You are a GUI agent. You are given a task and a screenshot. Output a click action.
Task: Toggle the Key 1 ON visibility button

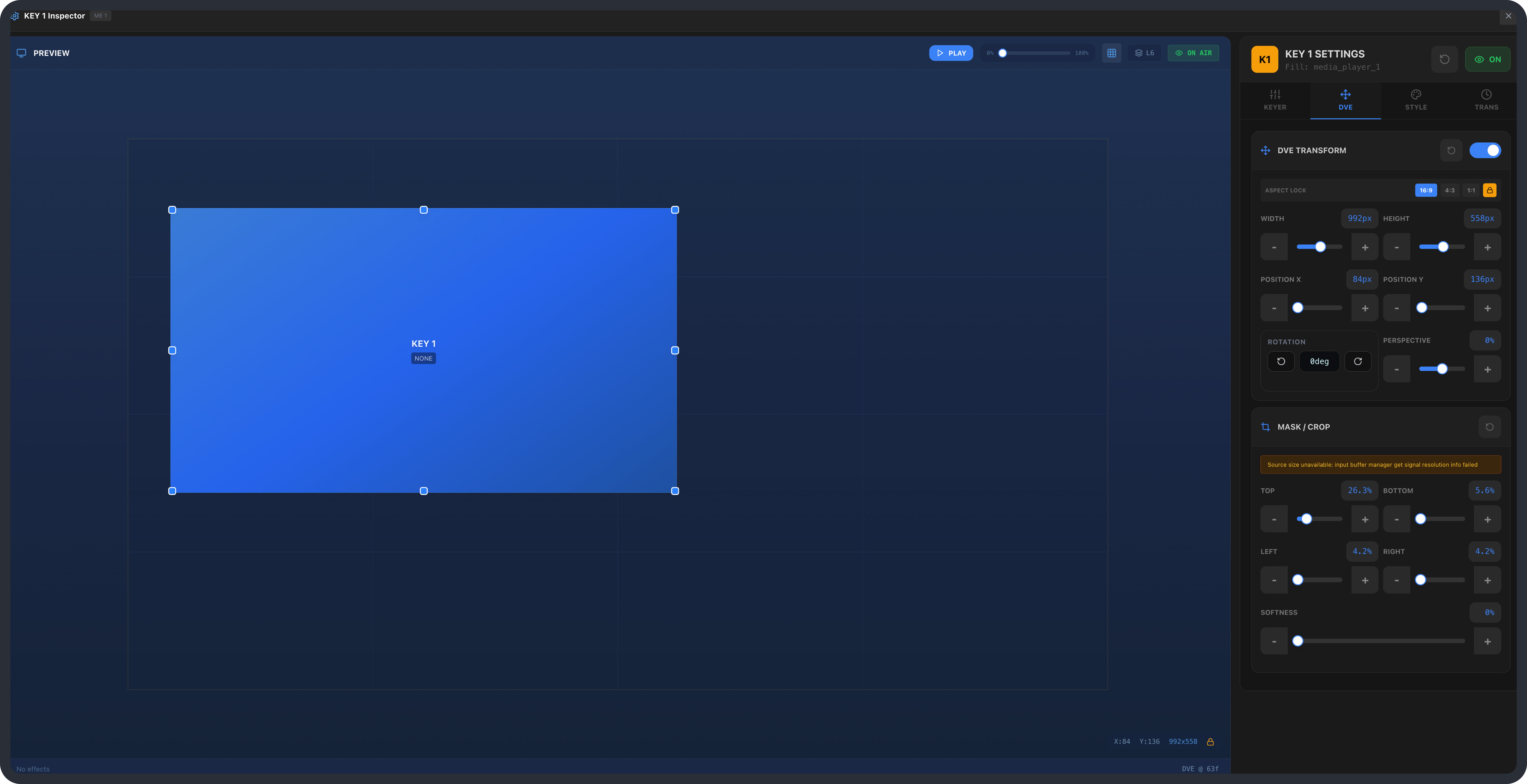[1487, 59]
